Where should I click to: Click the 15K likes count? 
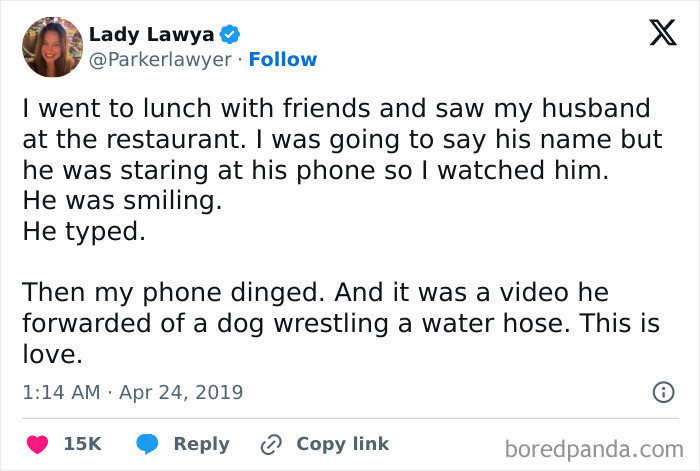click(82, 444)
